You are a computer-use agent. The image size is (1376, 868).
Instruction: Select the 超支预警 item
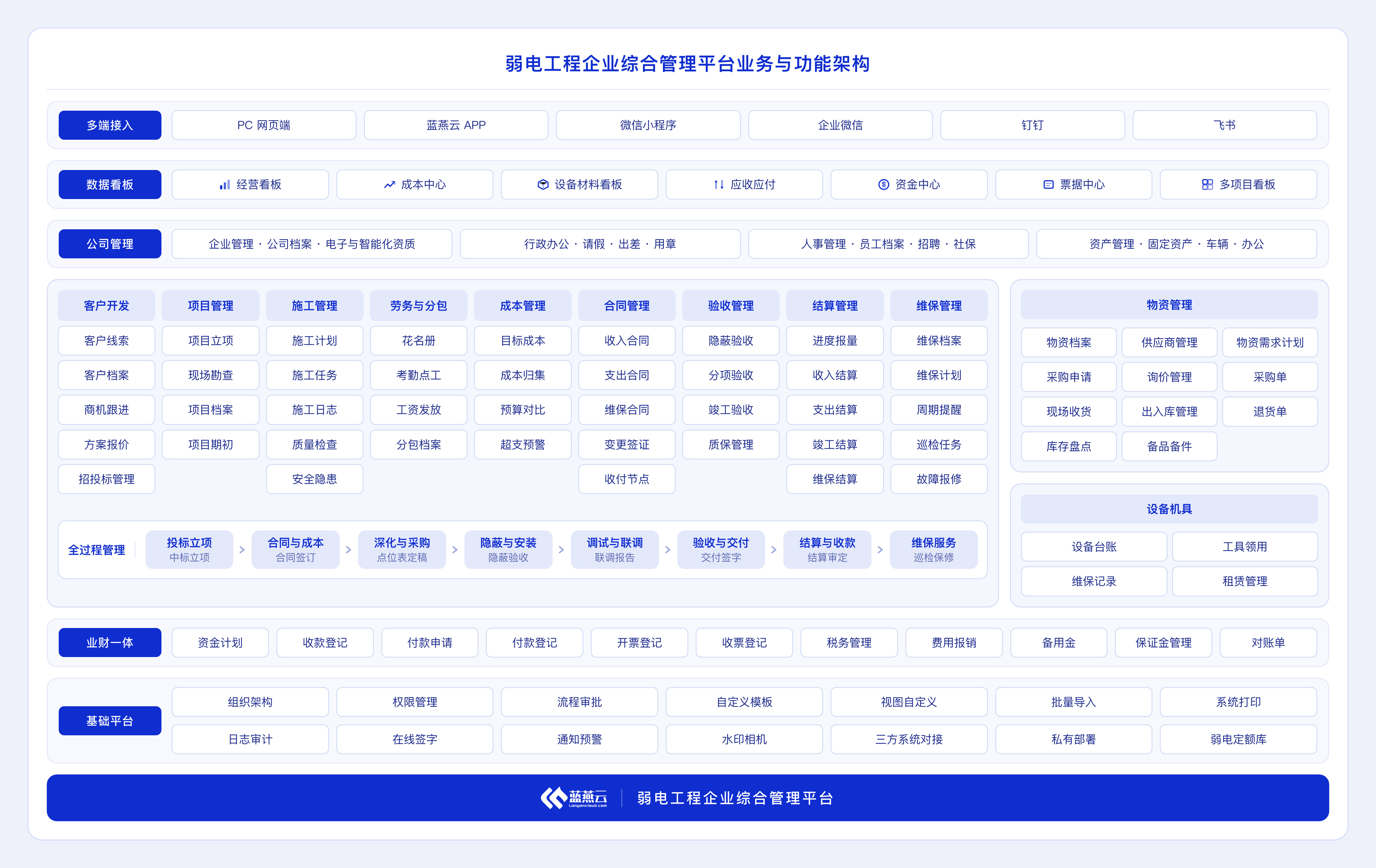click(522, 445)
